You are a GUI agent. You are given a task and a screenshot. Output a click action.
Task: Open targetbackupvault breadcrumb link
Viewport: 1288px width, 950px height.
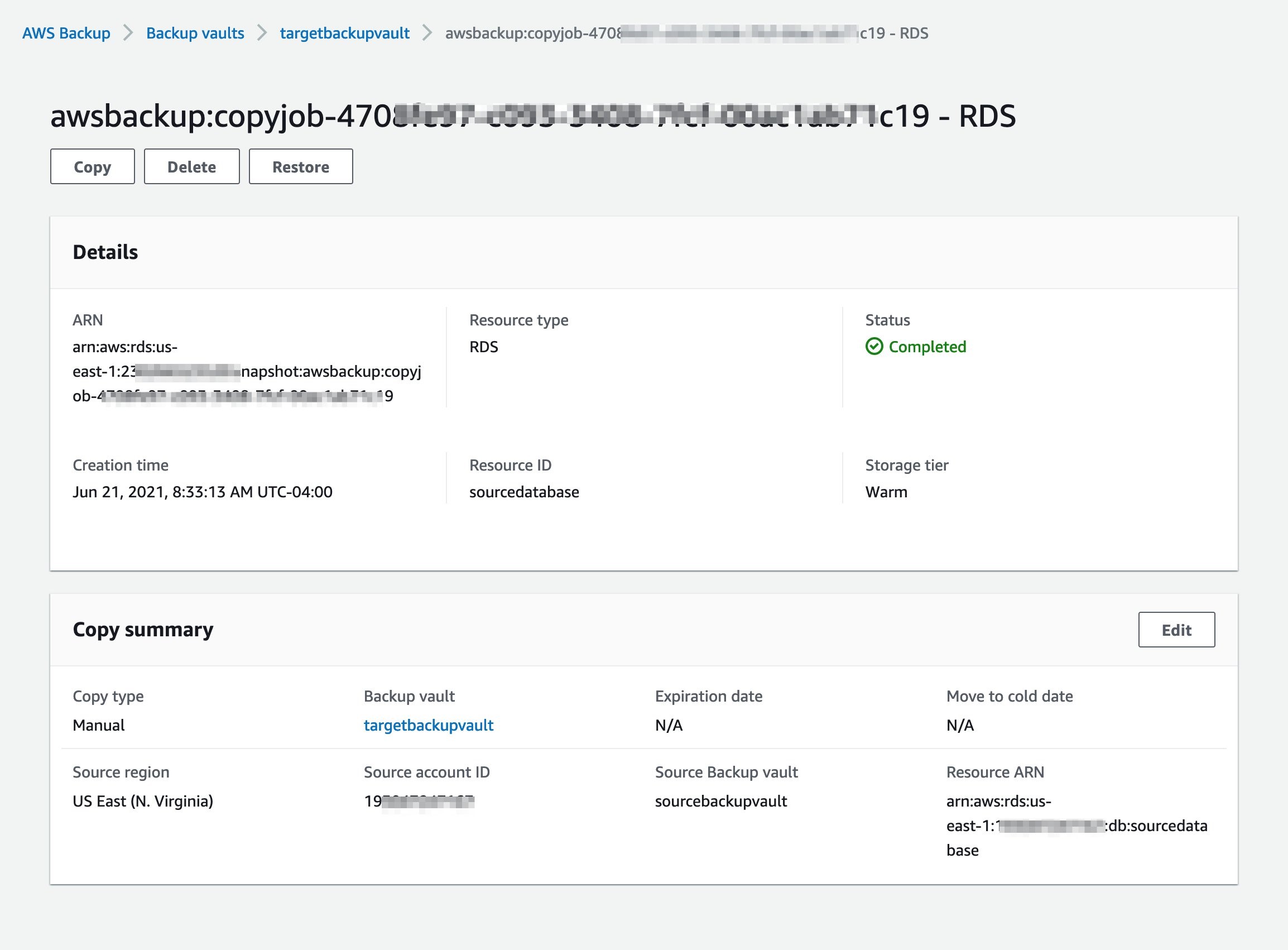point(344,33)
